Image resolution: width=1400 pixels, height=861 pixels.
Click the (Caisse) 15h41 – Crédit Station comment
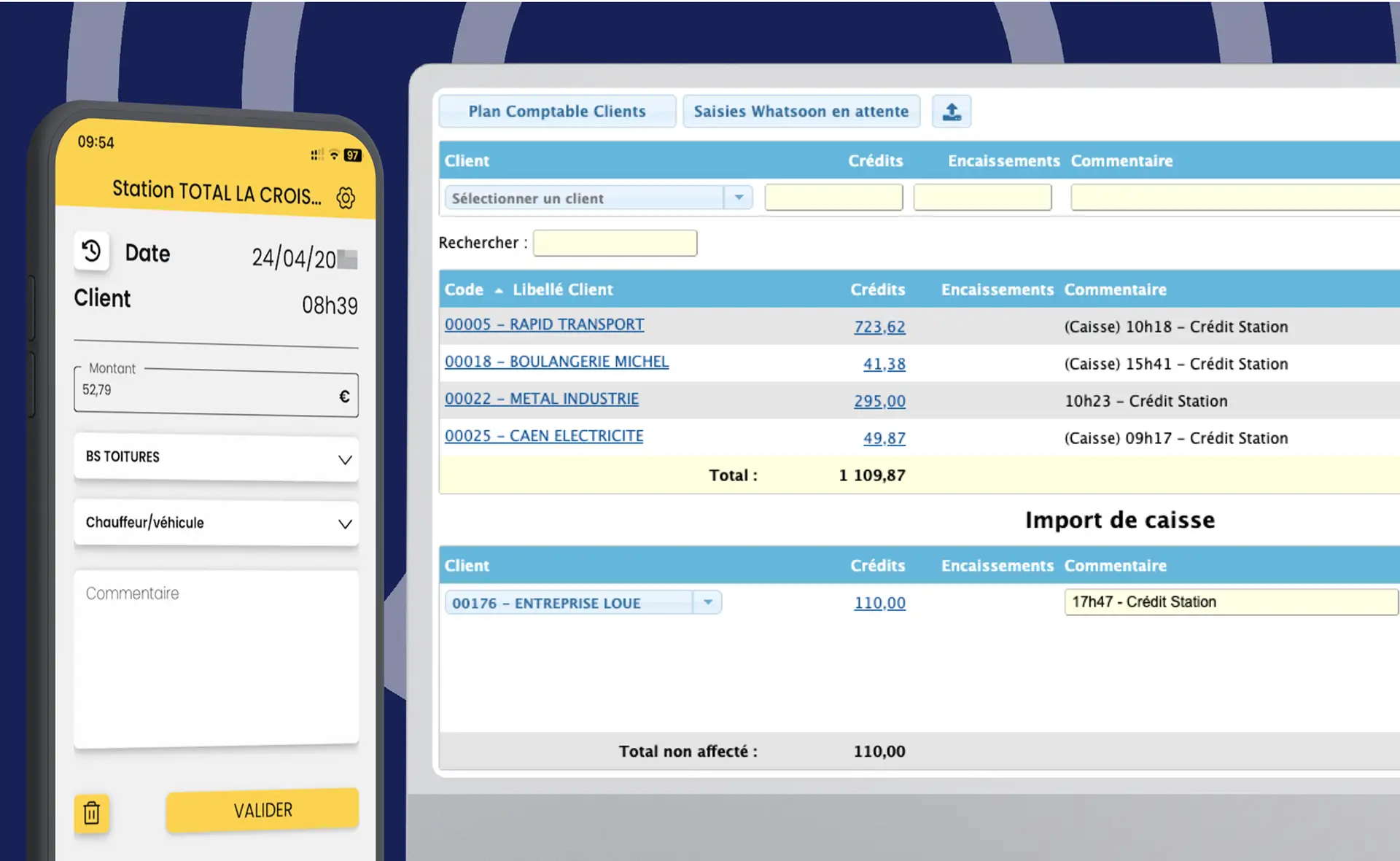(x=1176, y=364)
